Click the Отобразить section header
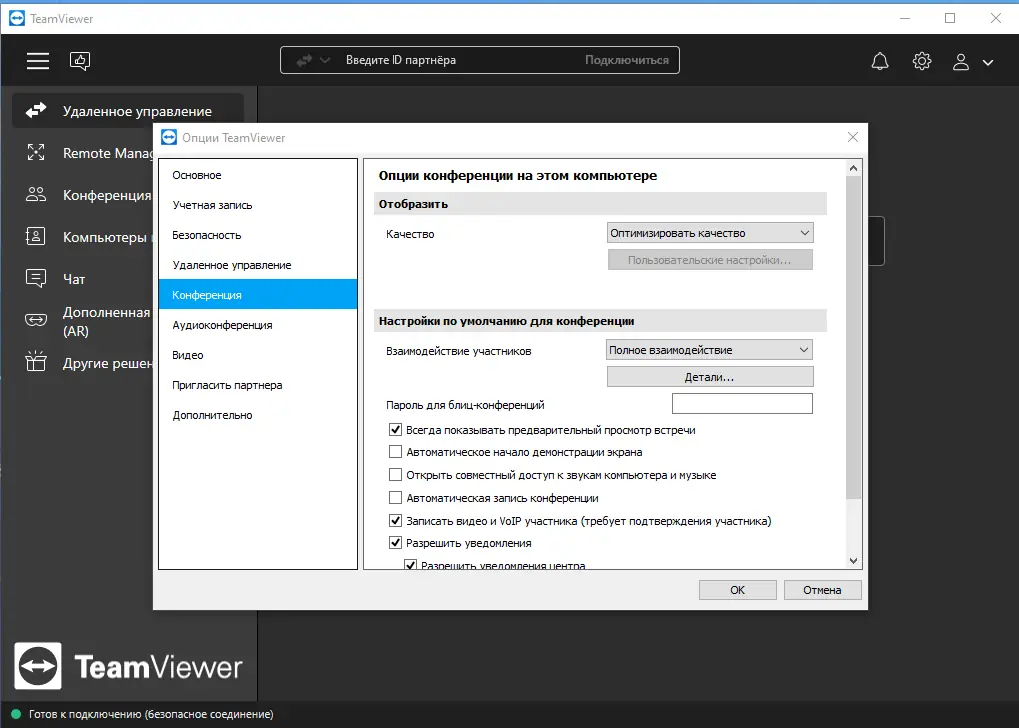The width and height of the screenshot is (1019, 728). pyautogui.click(x=600, y=203)
